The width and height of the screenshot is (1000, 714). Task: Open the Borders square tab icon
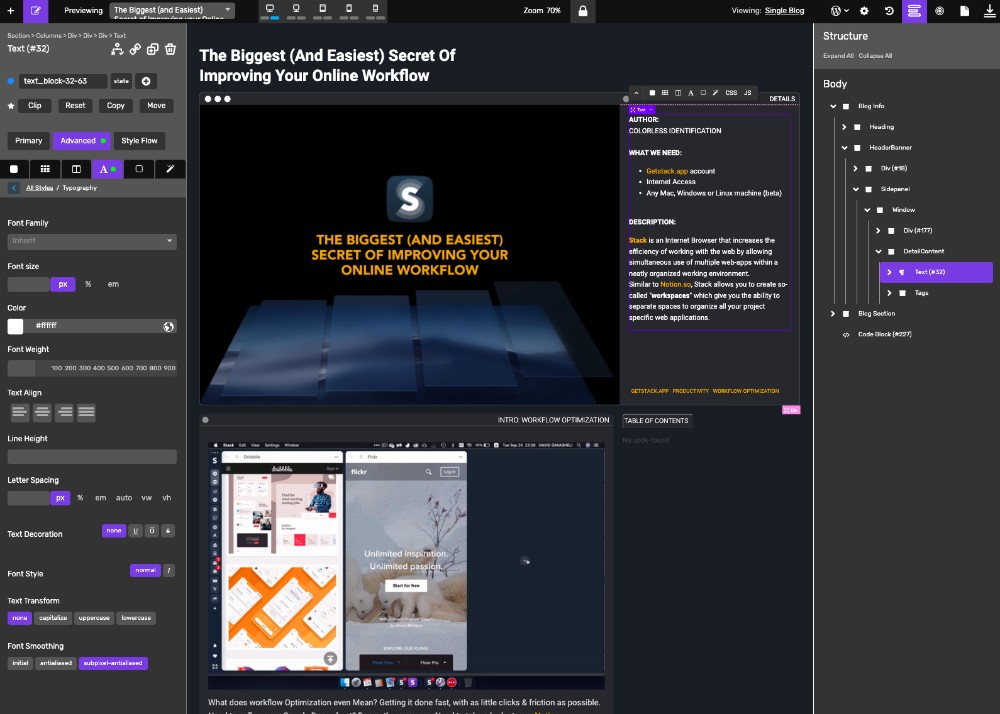[x=139, y=169]
